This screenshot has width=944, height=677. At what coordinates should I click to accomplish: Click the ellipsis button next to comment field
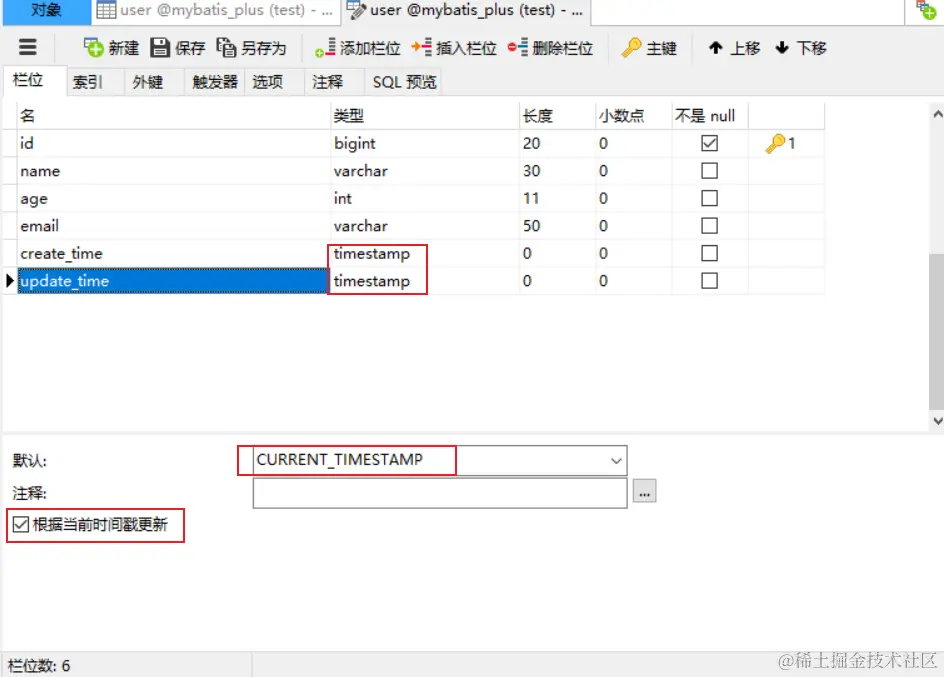point(644,492)
